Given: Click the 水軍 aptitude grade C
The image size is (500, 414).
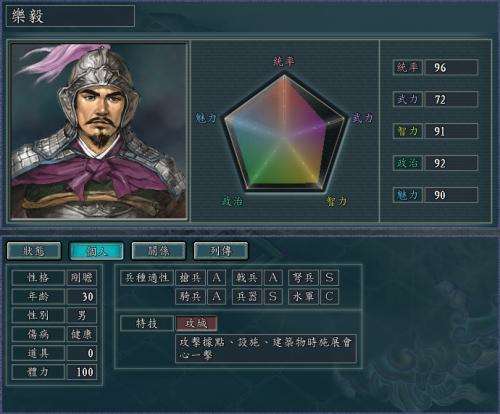Looking at the screenshot, I should pos(329,296).
